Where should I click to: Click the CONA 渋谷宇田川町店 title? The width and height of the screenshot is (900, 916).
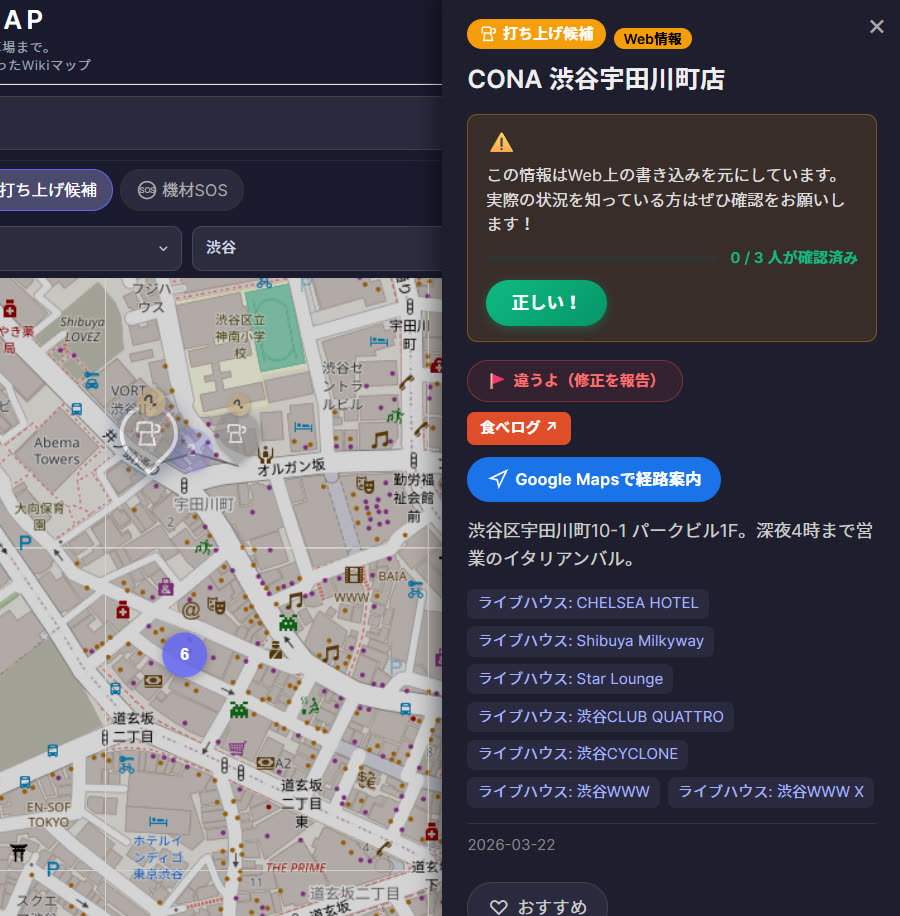coord(596,79)
